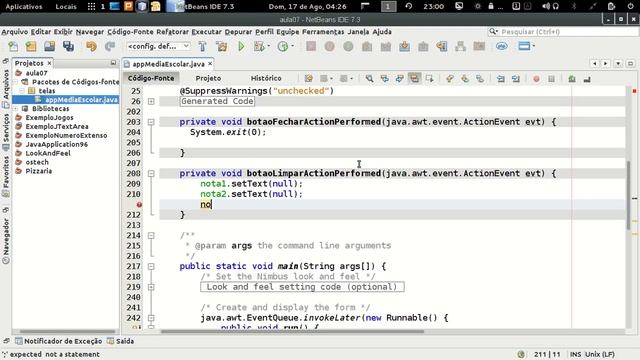Run the project with the green play icon

(x=241, y=47)
